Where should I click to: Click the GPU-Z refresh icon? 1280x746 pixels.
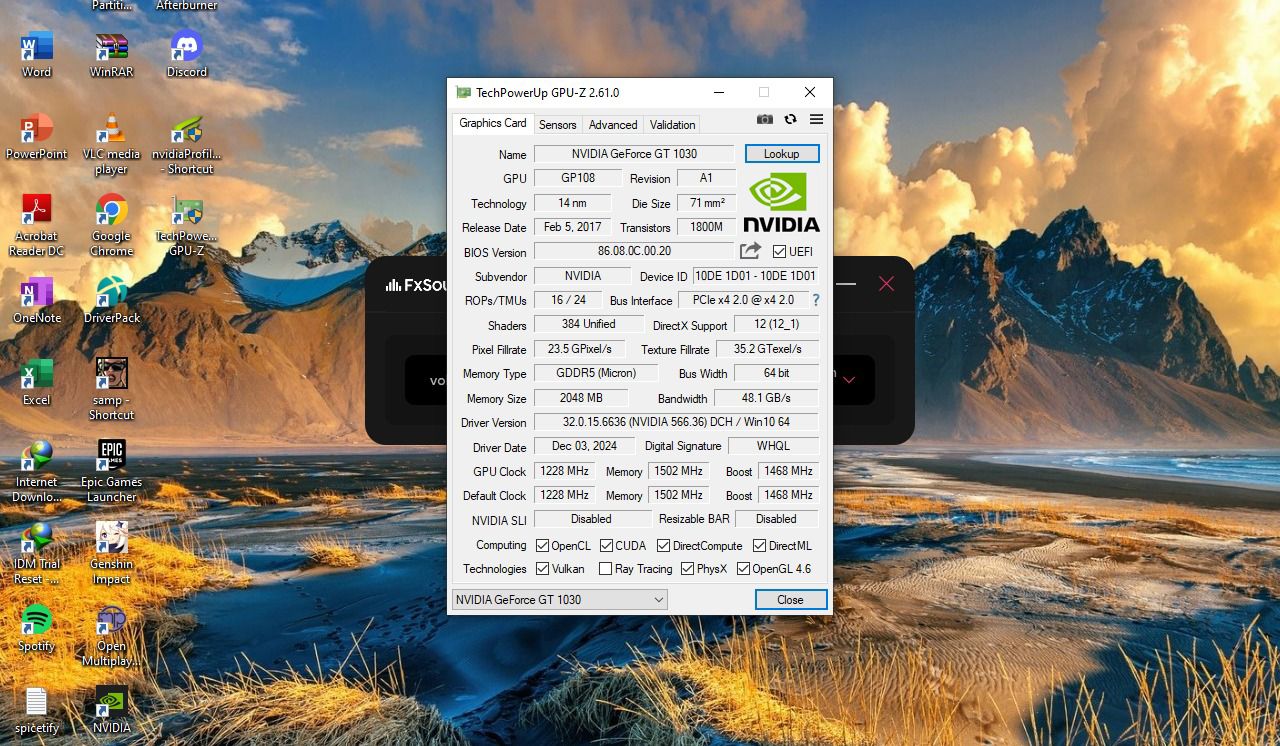click(x=790, y=119)
